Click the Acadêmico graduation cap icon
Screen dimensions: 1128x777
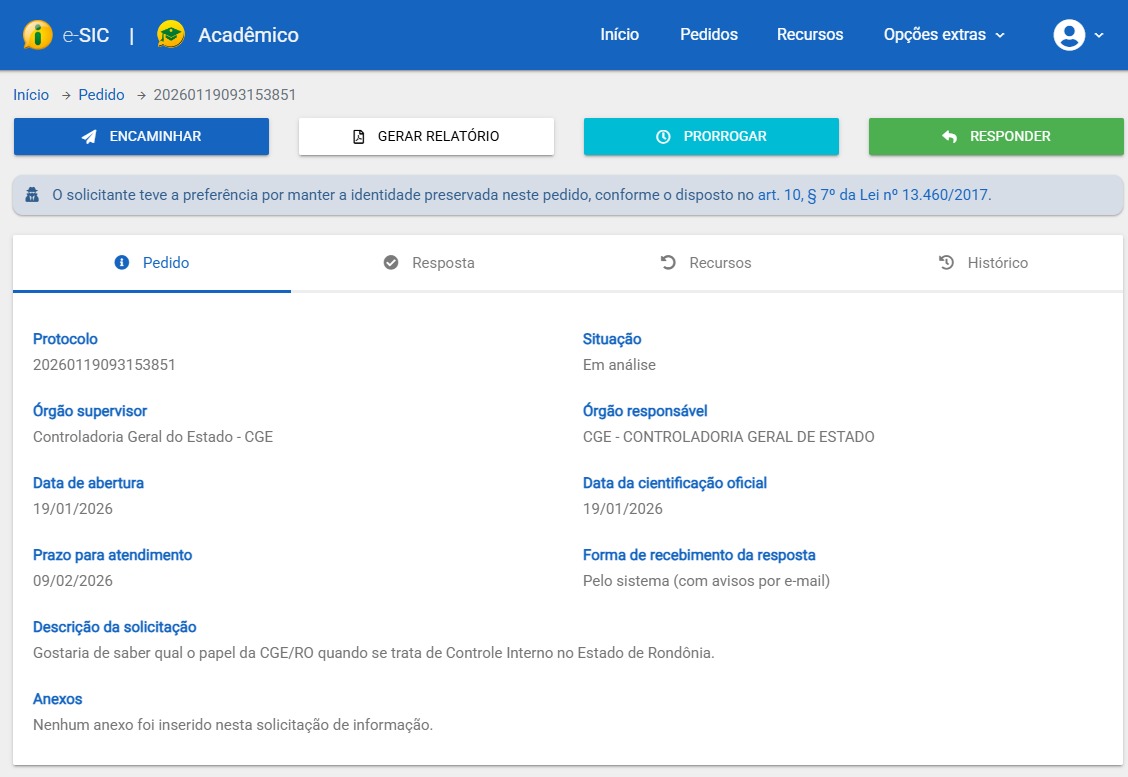[171, 35]
